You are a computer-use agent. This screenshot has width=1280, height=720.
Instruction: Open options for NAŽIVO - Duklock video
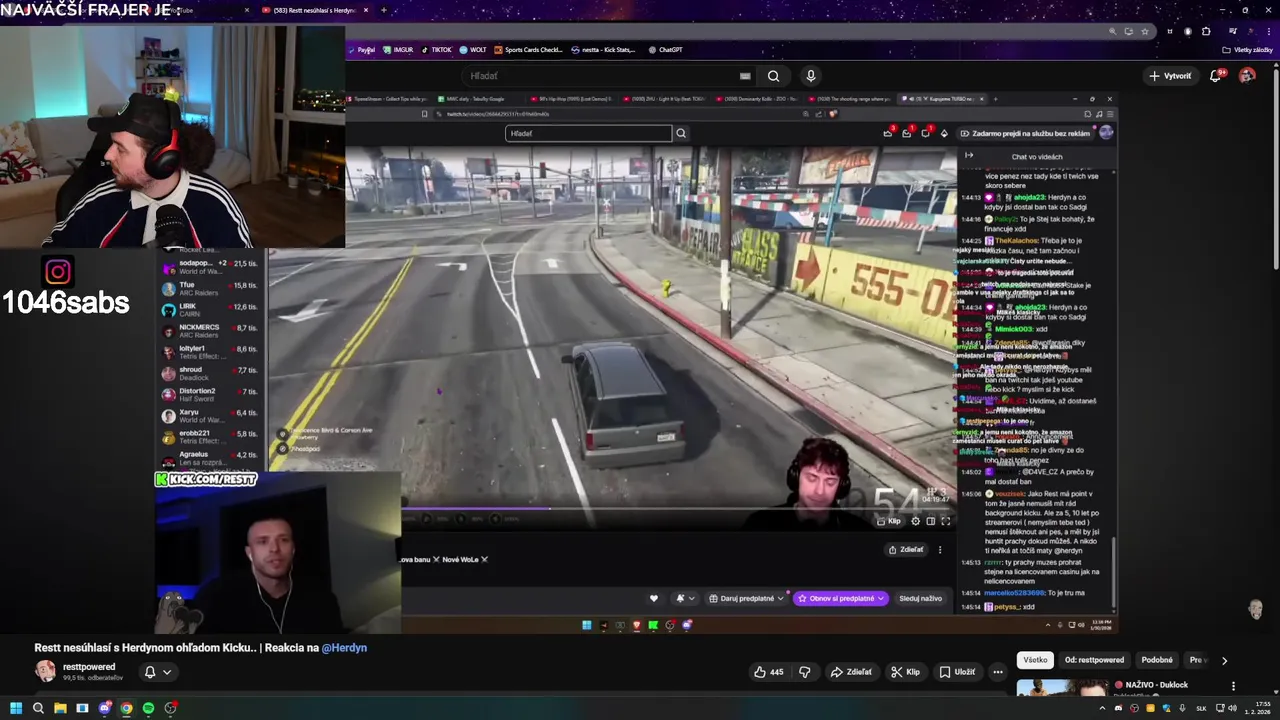1233,686
